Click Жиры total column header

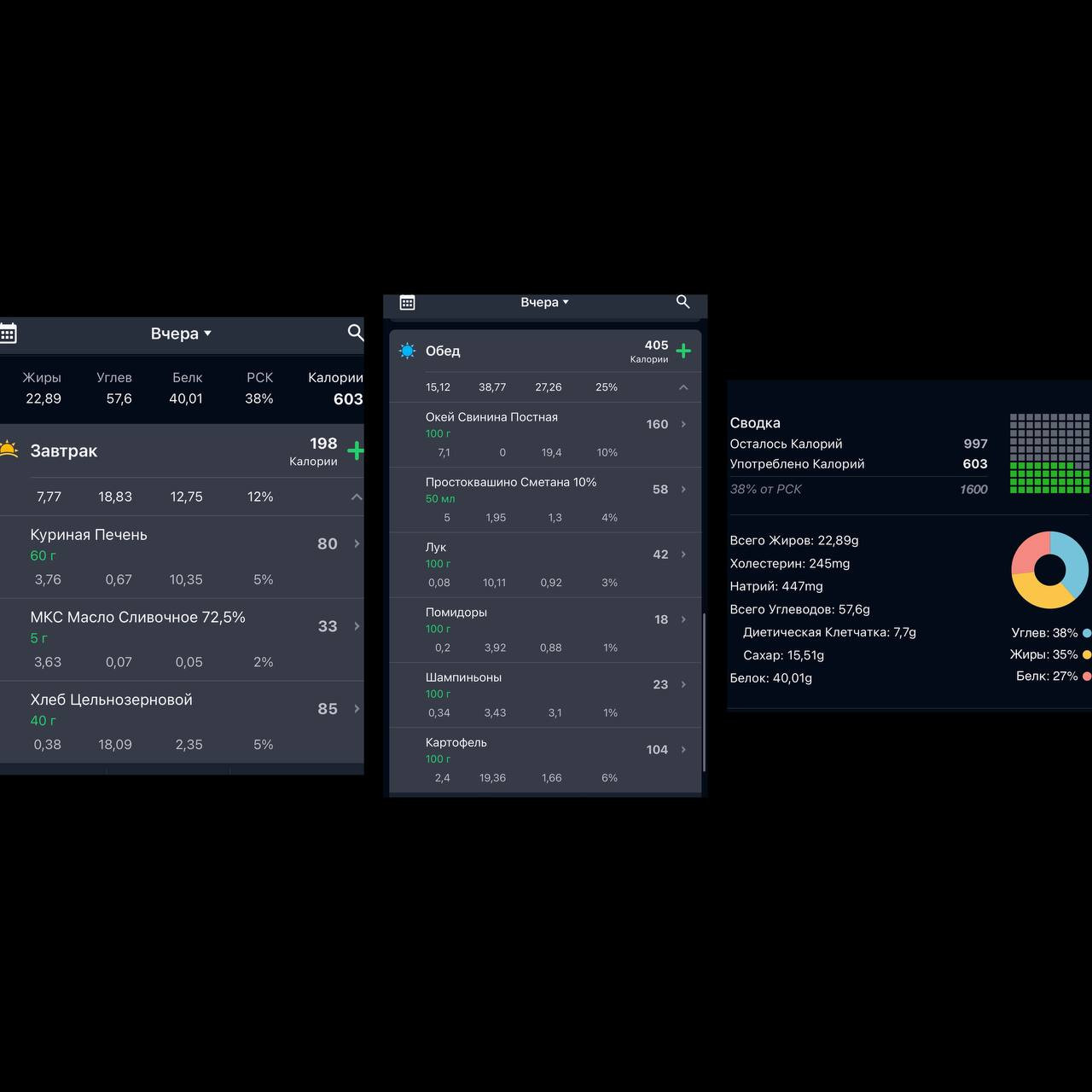click(x=42, y=378)
